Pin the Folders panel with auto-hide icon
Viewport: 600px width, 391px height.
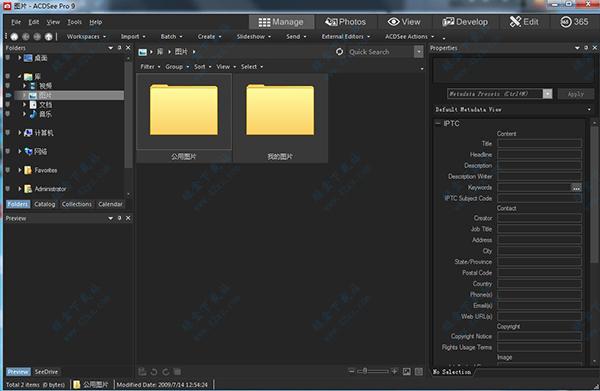(119, 48)
